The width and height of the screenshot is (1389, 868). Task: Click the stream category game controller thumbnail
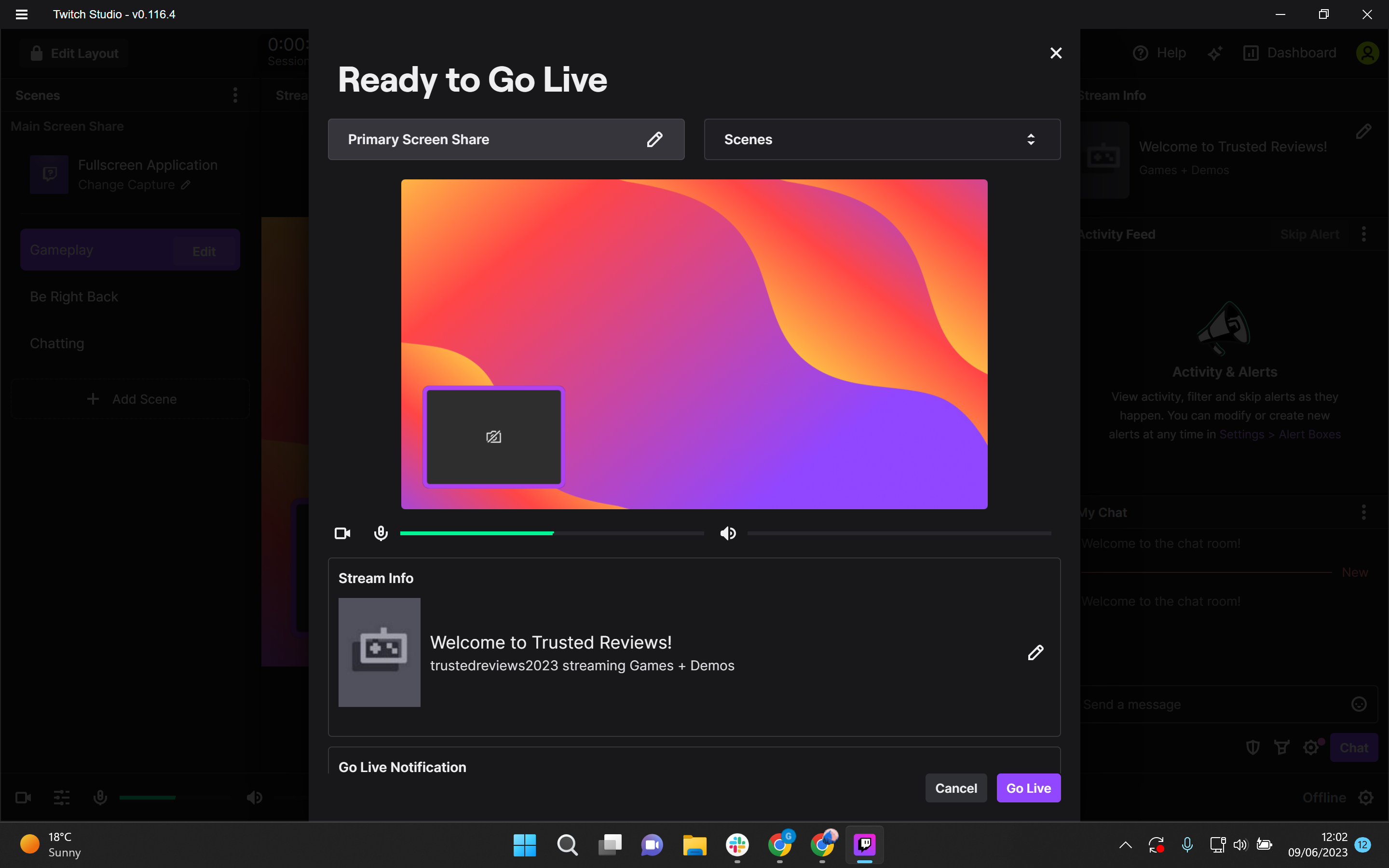point(380,652)
